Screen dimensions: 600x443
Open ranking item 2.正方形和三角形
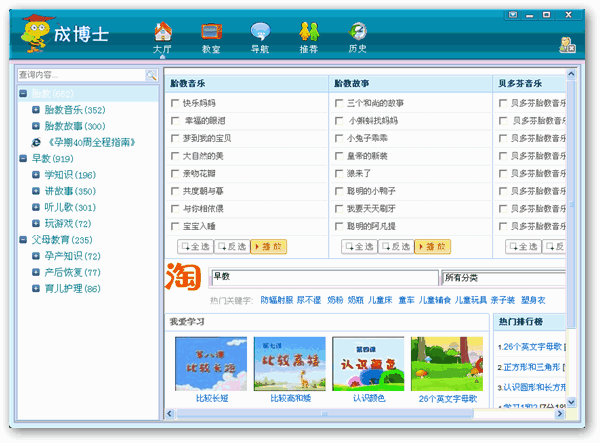pyautogui.click(x=531, y=367)
